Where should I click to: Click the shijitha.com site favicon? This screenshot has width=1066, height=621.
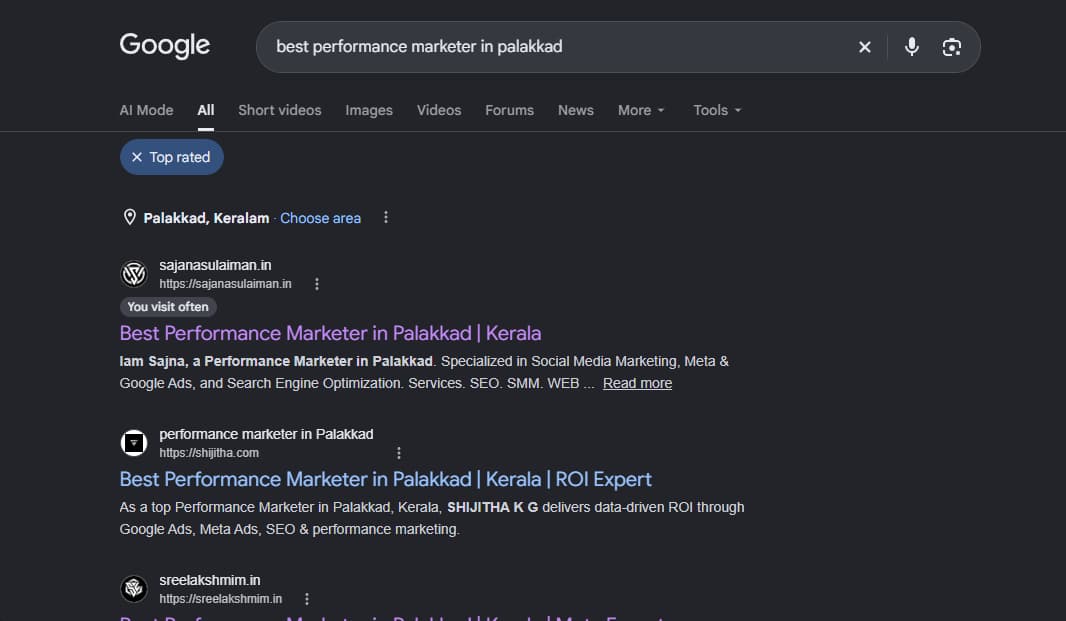[x=134, y=443]
